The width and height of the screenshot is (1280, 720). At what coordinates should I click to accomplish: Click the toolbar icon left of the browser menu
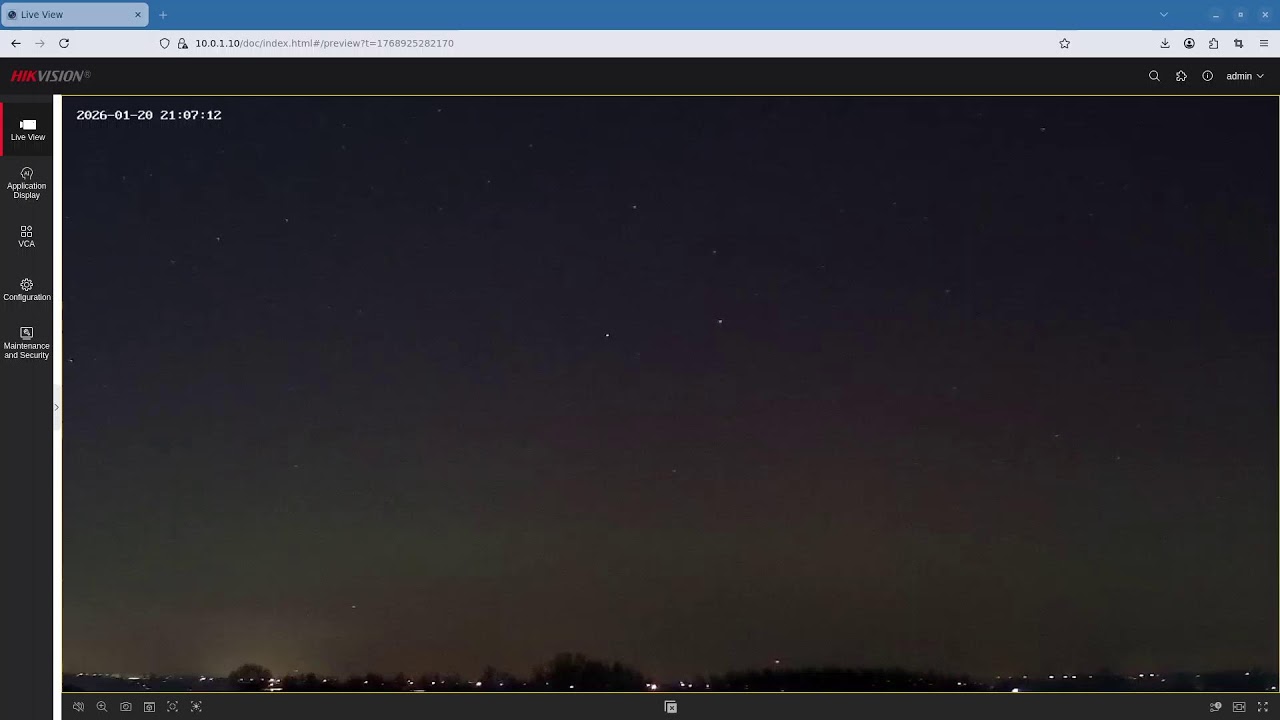1238,43
